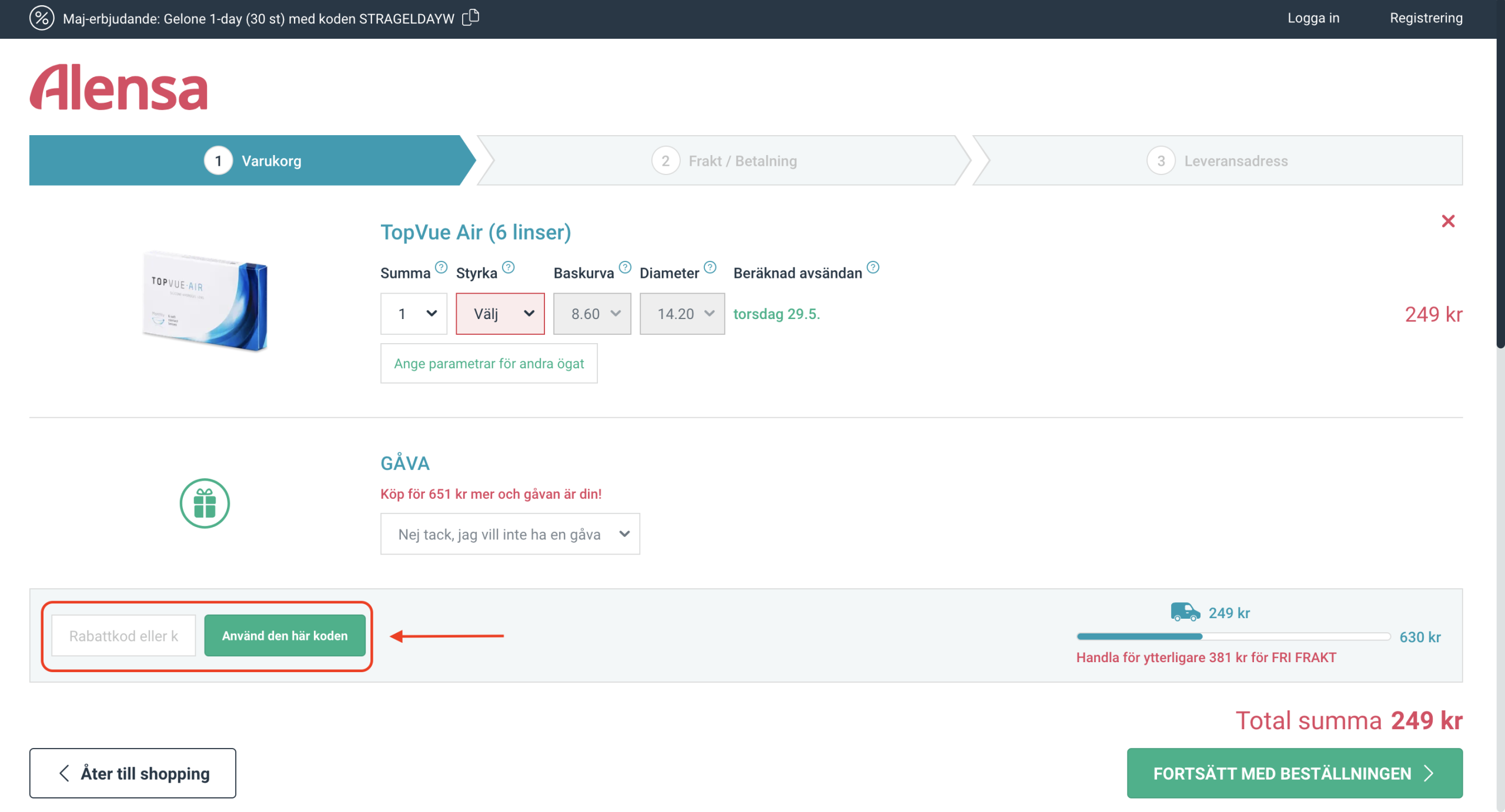Click Logga in link
The height and width of the screenshot is (812, 1505).
click(x=1313, y=18)
